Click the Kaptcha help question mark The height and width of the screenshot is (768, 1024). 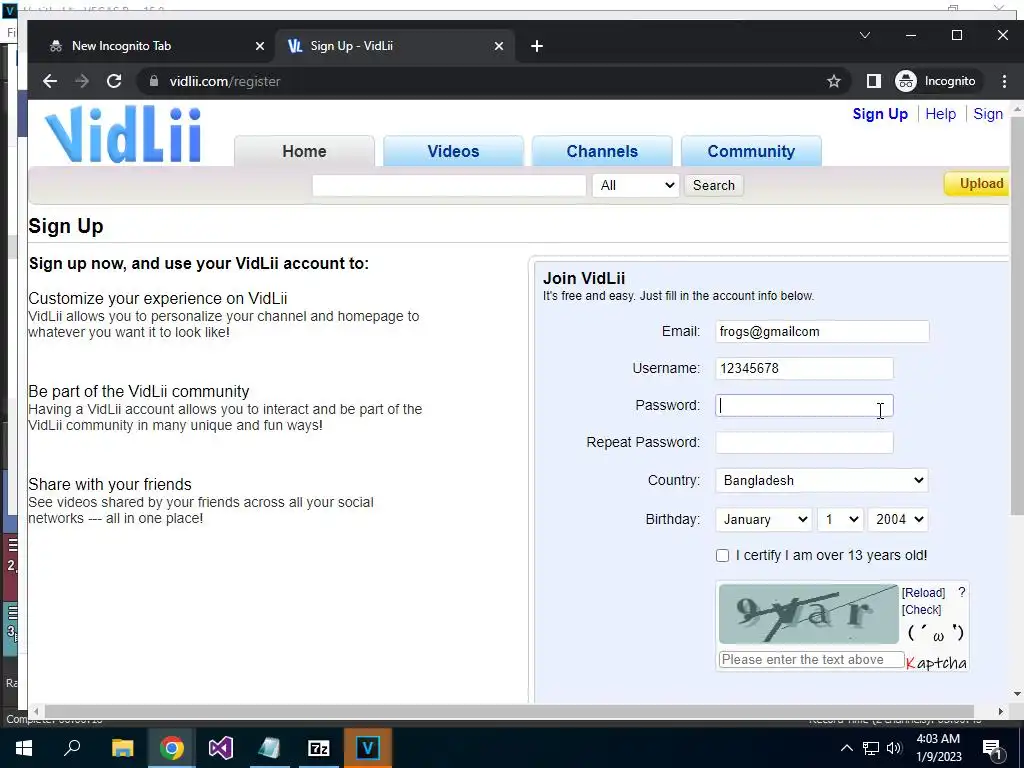click(x=961, y=592)
